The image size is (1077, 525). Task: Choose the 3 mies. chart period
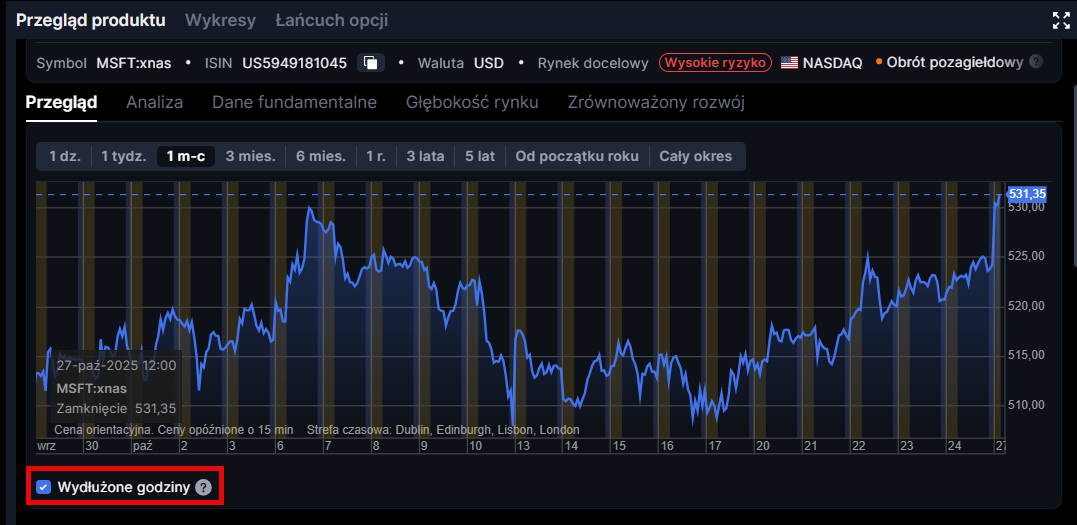coord(249,156)
